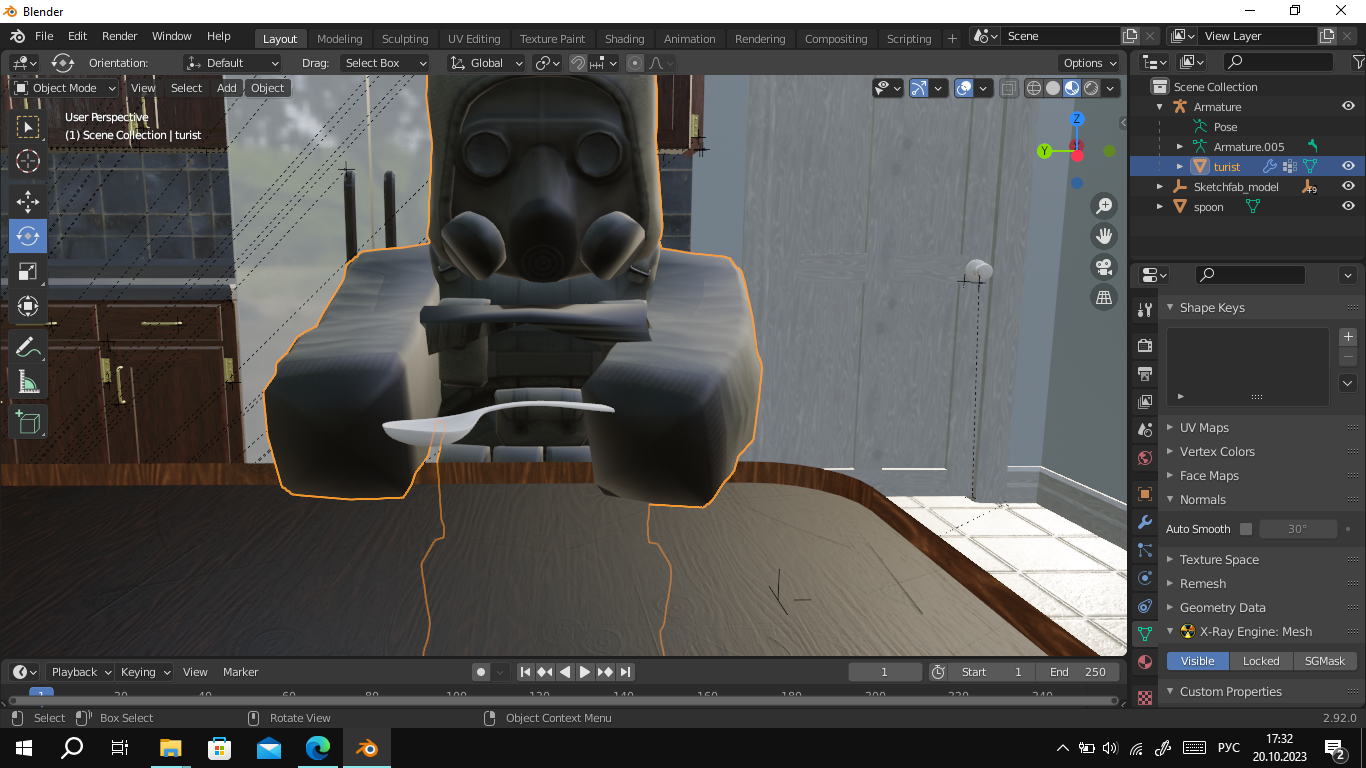Activate the Annotate tool
The image size is (1366, 768).
pos(28,348)
